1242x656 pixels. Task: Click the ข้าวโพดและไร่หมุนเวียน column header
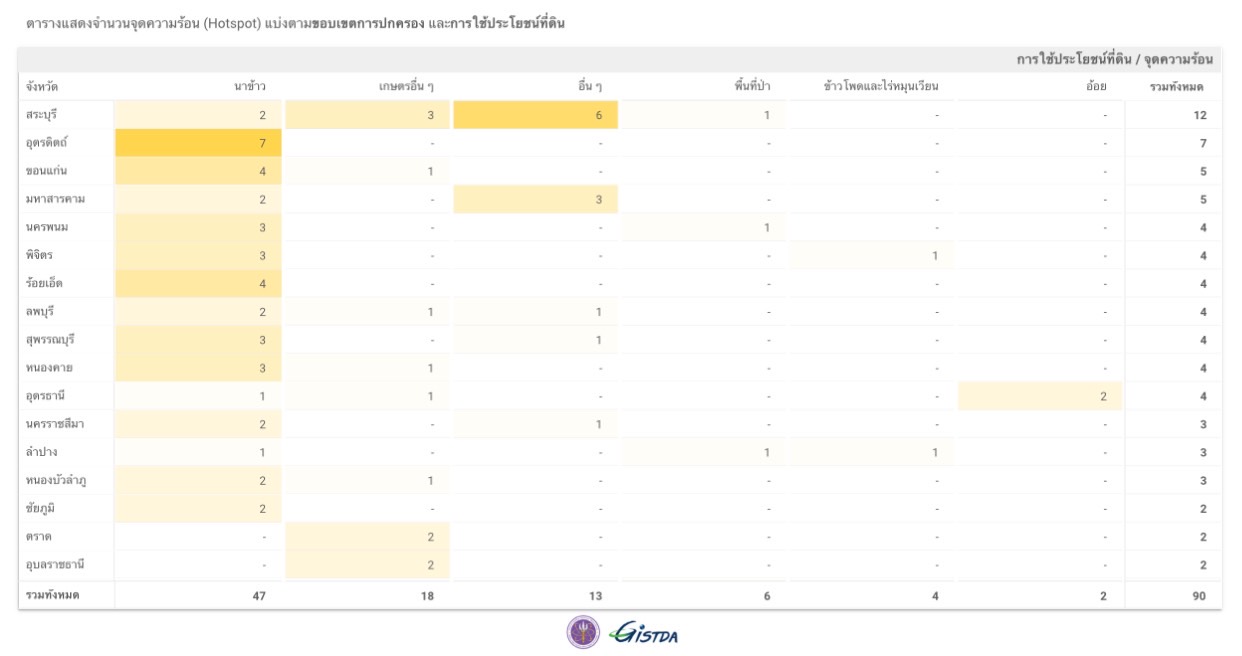tap(881, 87)
